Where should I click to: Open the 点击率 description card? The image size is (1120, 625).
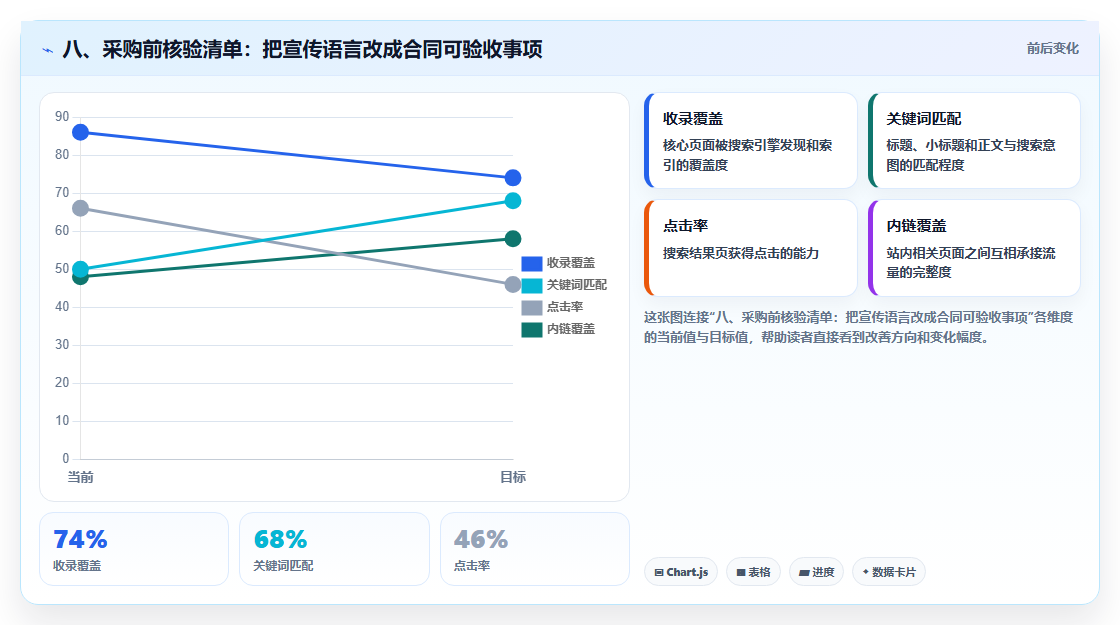point(751,248)
